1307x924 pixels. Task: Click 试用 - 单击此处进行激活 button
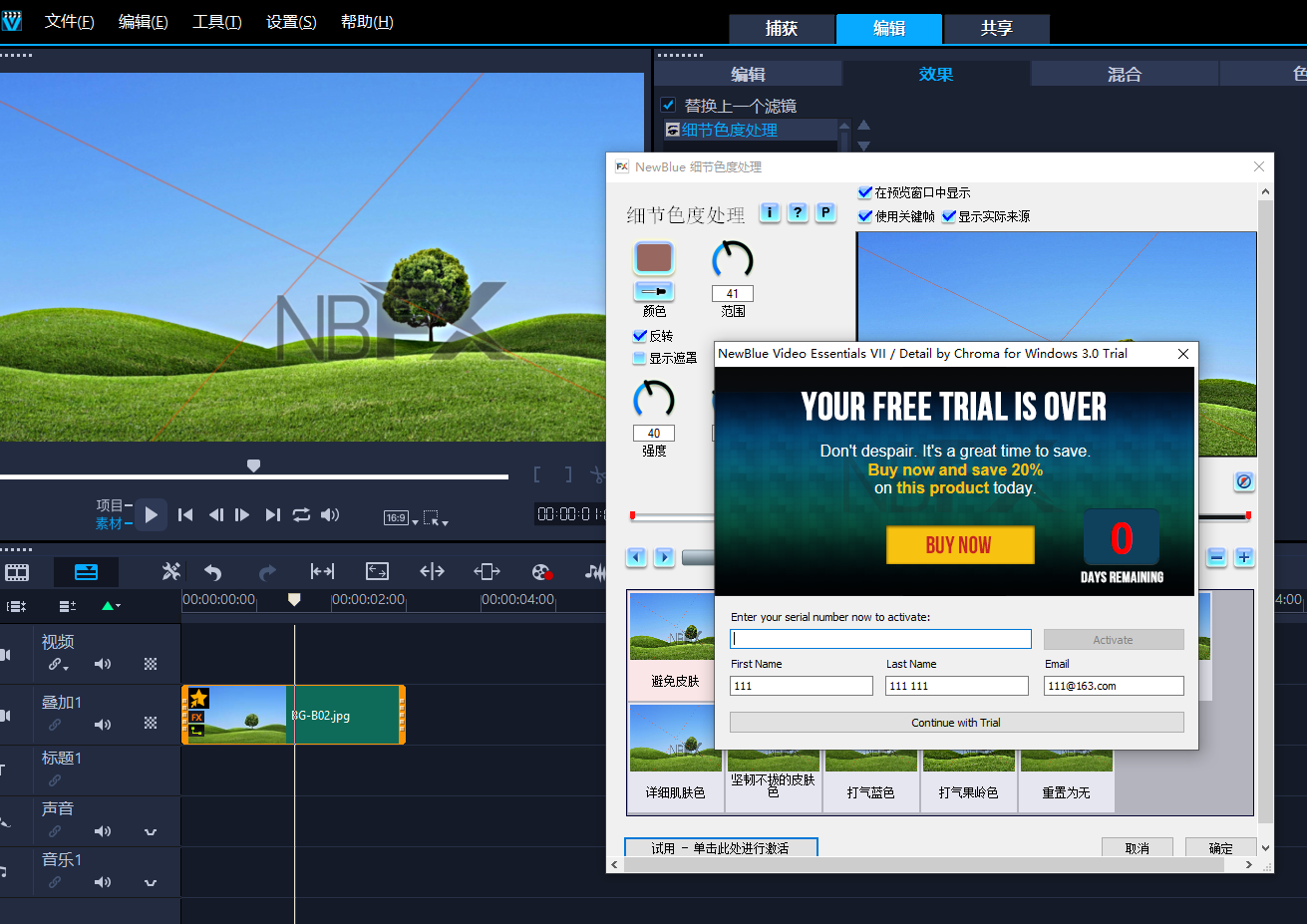pos(721,848)
